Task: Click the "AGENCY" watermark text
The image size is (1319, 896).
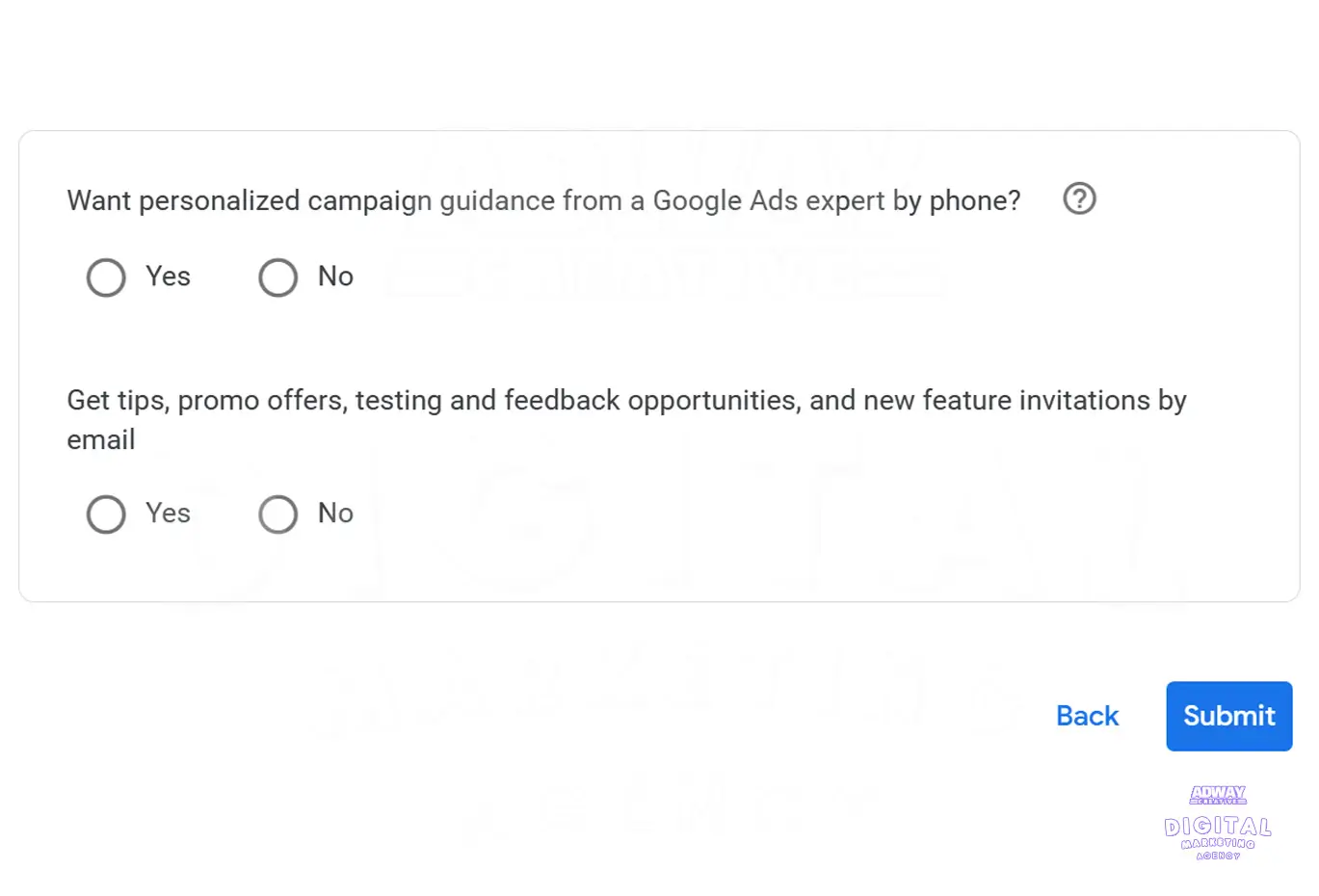Action: (x=1217, y=856)
